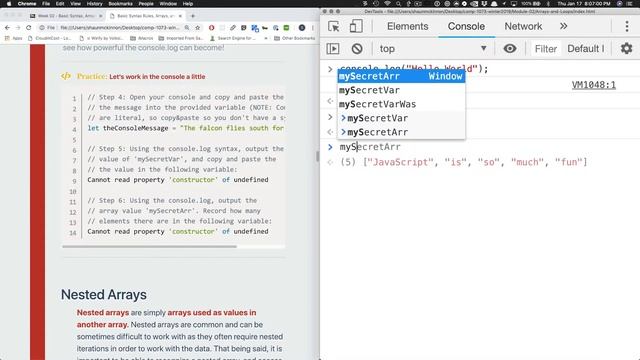Open the Apple menu
Image resolution: width=640 pixels, height=360 pixels.
click(x=9, y=4)
